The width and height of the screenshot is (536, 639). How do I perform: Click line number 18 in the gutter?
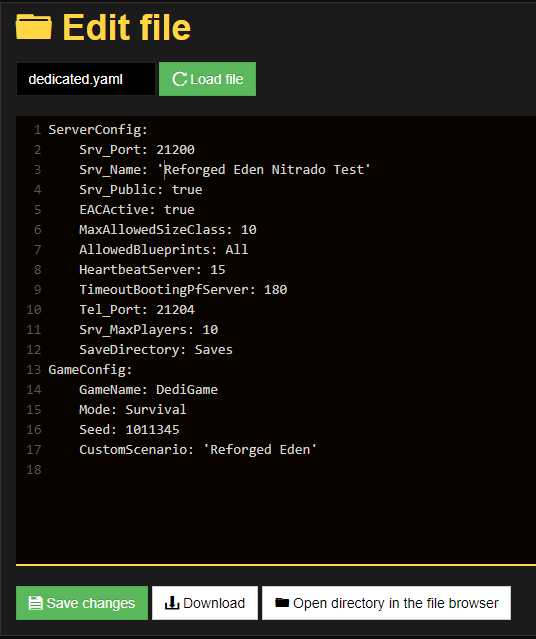34,469
